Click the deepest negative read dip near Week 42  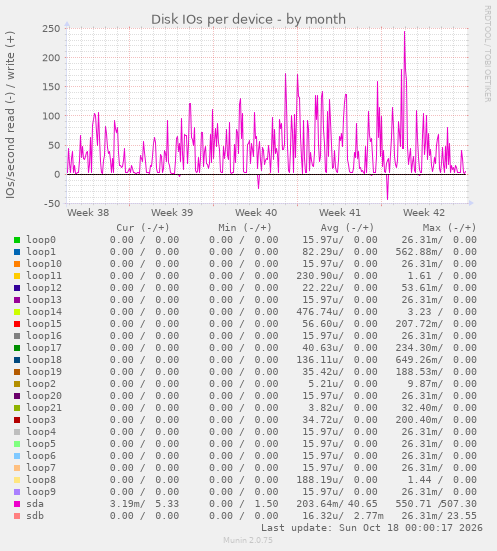coord(387,199)
